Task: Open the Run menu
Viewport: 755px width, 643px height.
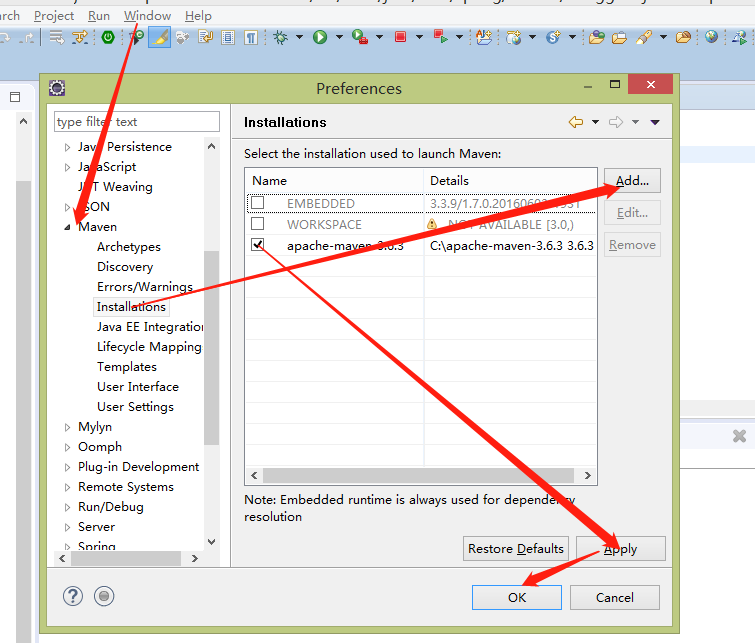Action: pos(99,16)
